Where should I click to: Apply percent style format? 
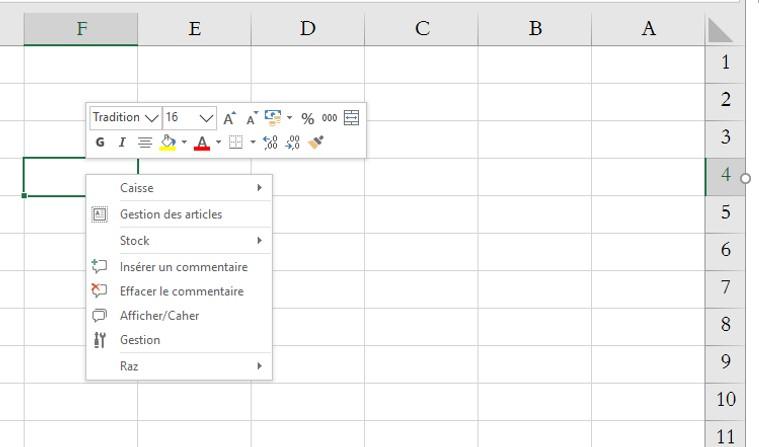click(307, 118)
